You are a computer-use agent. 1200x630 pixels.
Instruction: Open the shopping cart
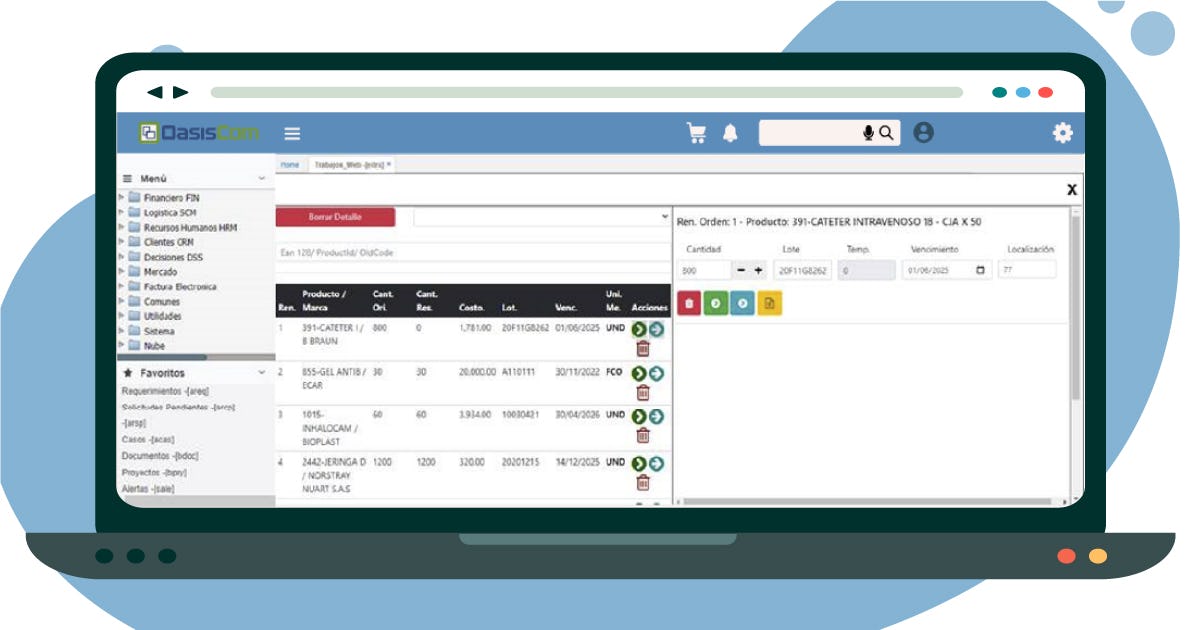(x=696, y=133)
